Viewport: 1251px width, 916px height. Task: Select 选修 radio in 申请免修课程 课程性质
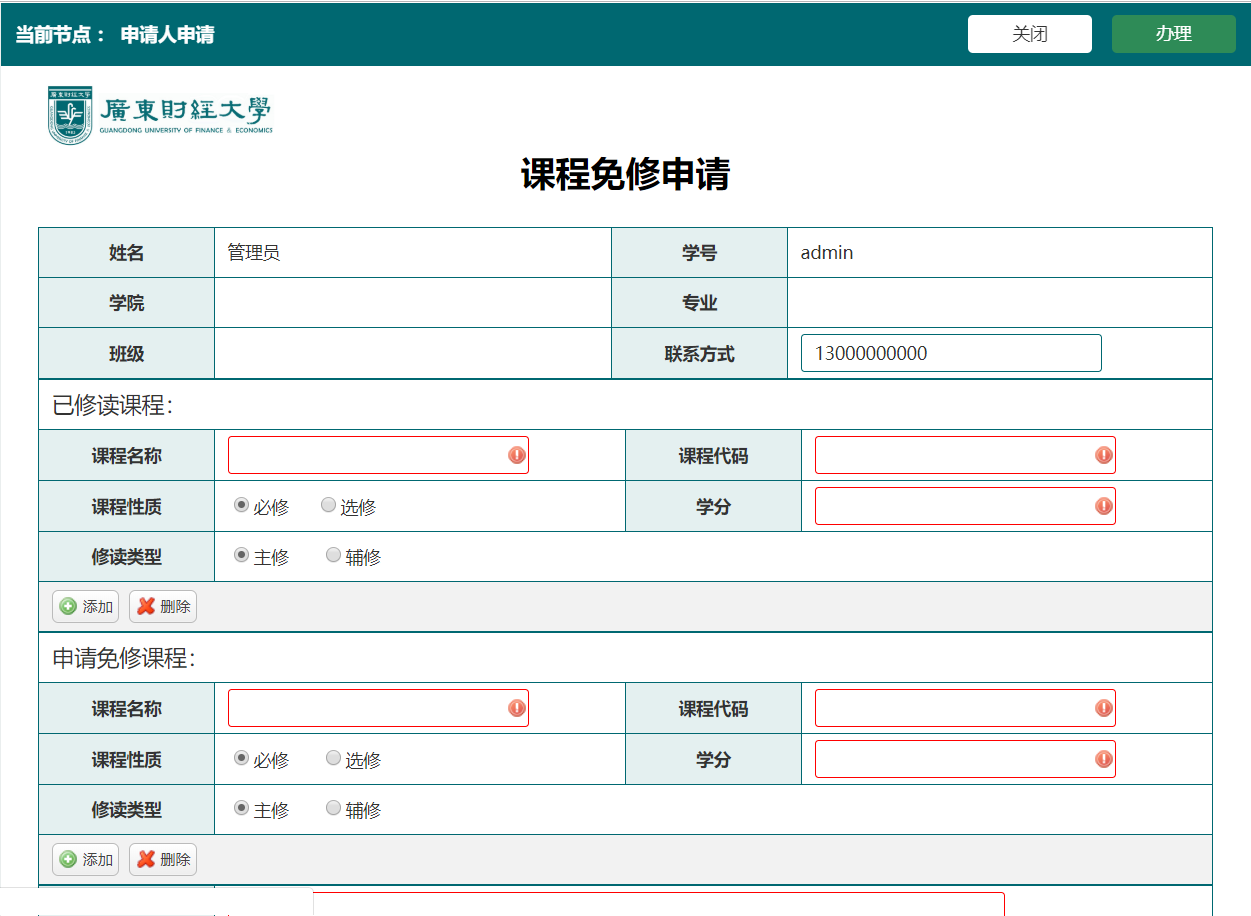(333, 758)
